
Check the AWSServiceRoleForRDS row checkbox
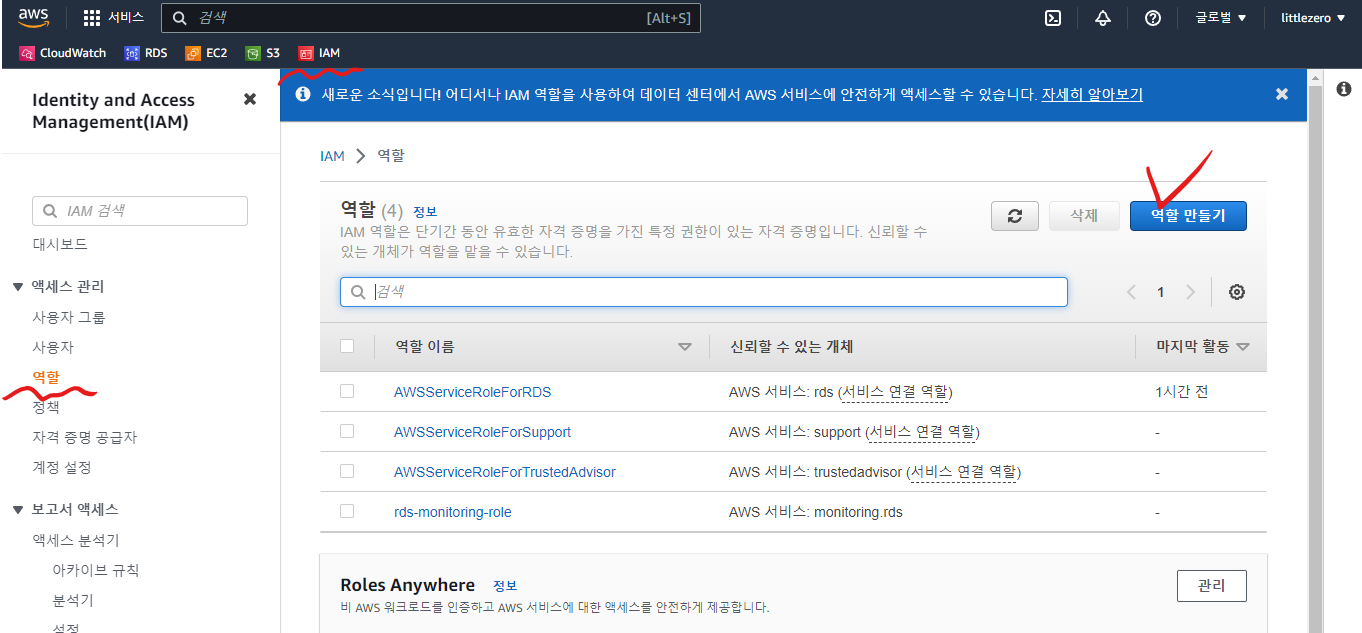[x=347, y=391]
